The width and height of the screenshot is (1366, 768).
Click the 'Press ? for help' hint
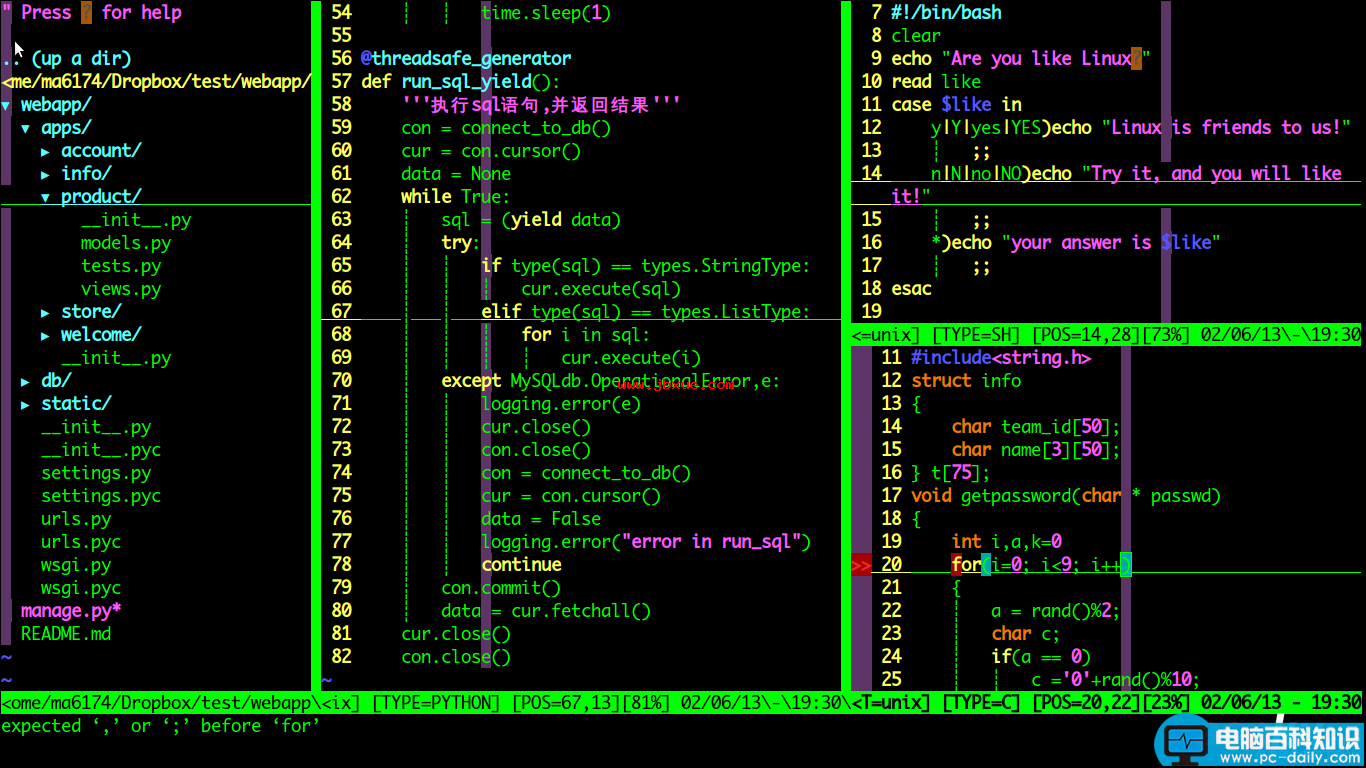click(x=101, y=13)
